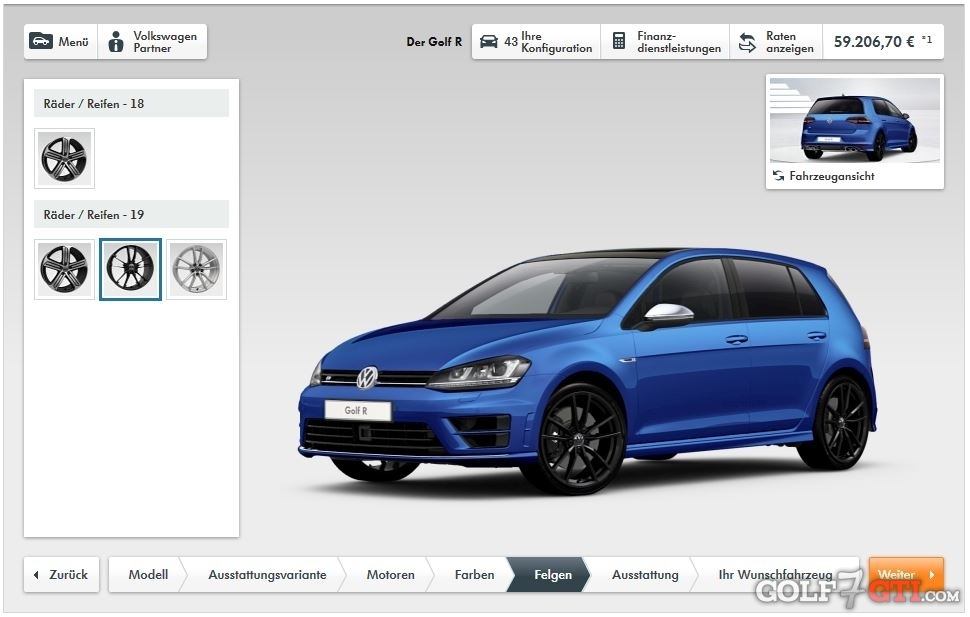The width and height of the screenshot is (970, 617).
Task: Click the Zurück left arrow icon
Action: point(36,575)
